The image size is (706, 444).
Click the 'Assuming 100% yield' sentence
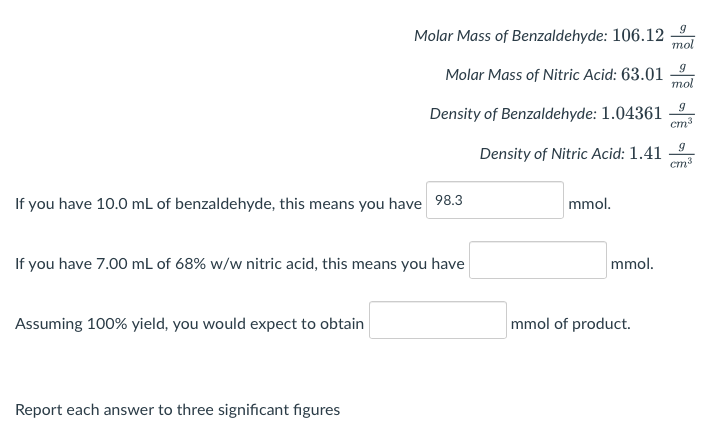pos(190,324)
